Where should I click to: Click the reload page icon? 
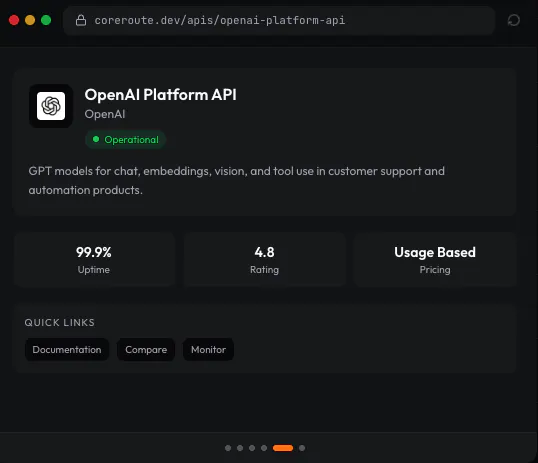(x=514, y=20)
